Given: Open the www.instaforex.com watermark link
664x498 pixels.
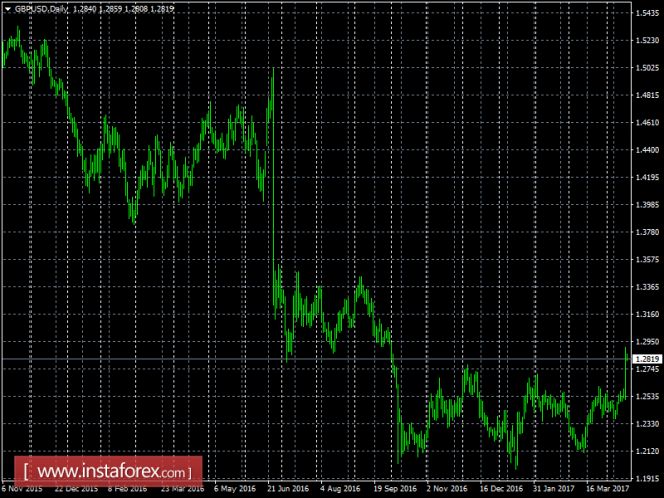Looking at the screenshot, I should coord(108,471).
